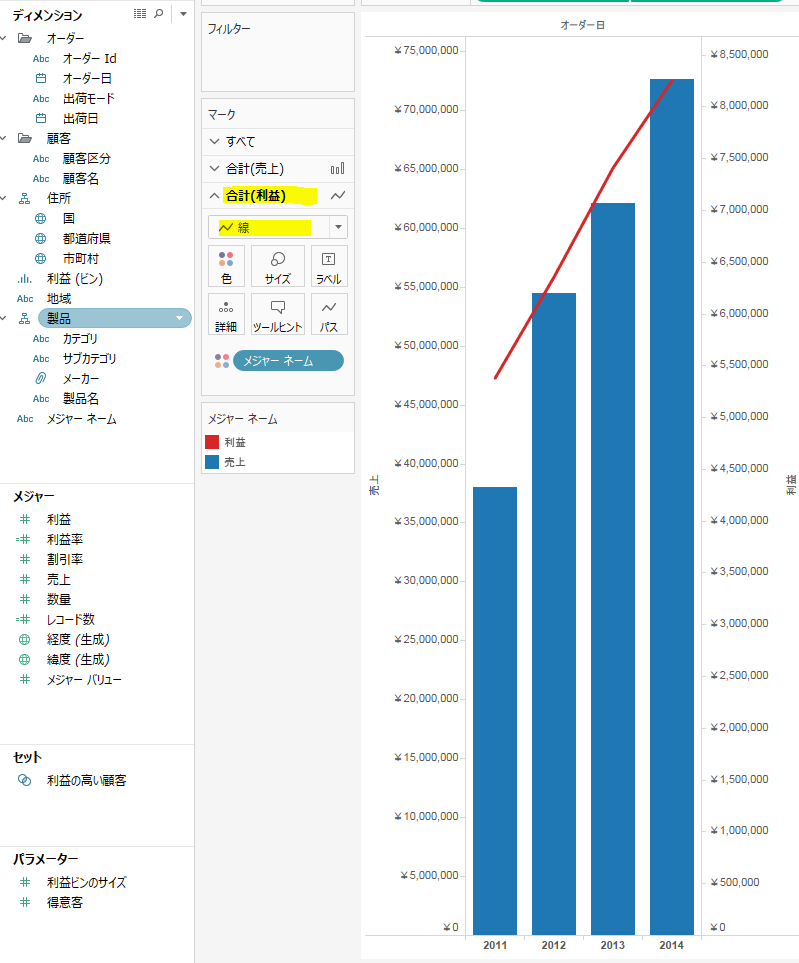799x963 pixels.
Task: Collapse the オーダー folder
Action: coord(4,38)
